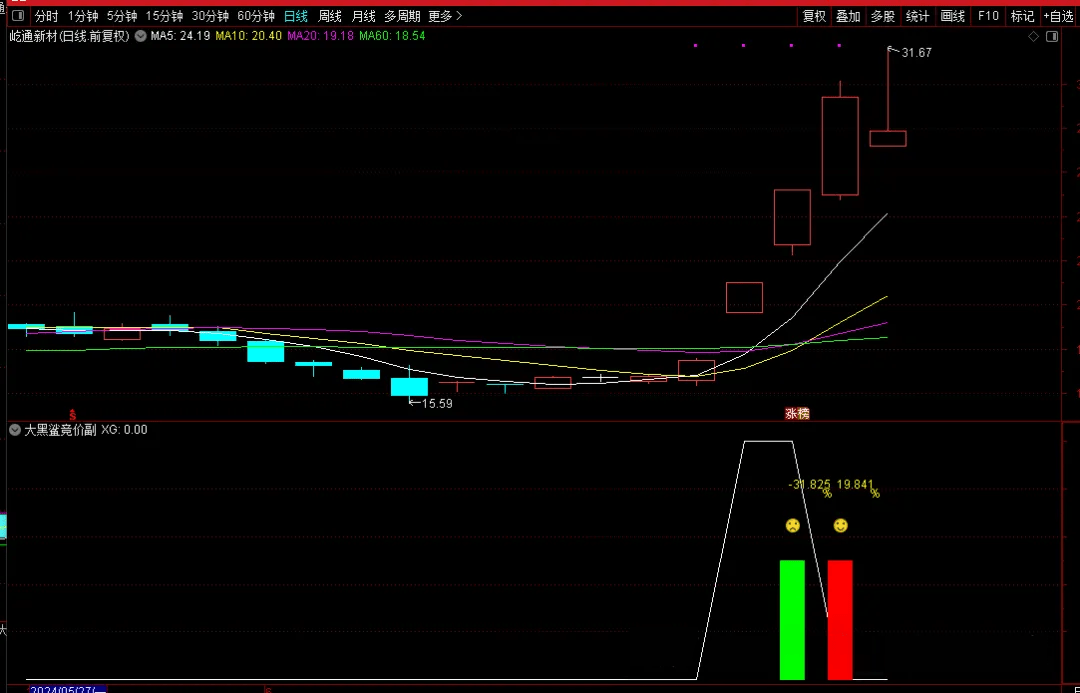Click the stock title 屹通新材(日线.前复权)
Screen dimensions: 1080x693
point(70,36)
